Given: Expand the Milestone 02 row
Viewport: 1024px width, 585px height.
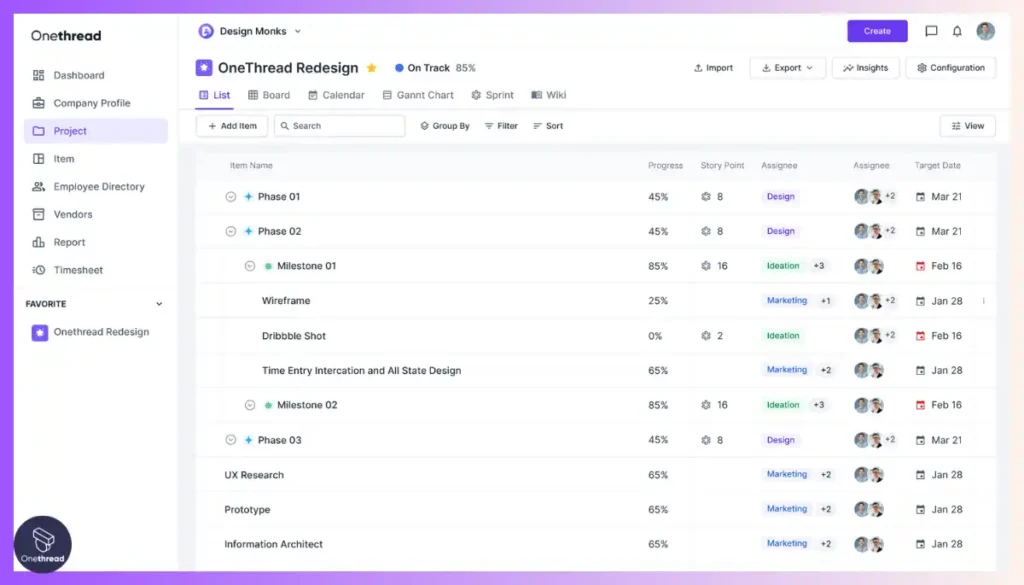Looking at the screenshot, I should coord(249,405).
